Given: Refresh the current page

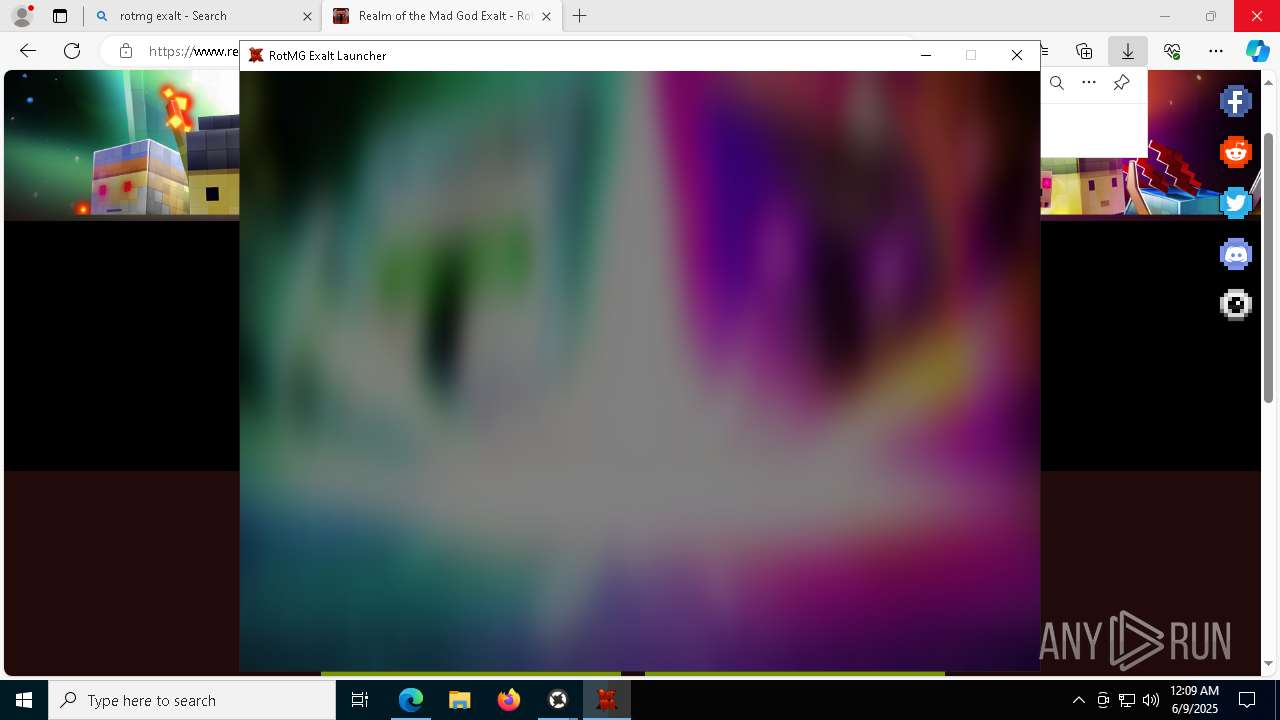Looking at the screenshot, I should pyautogui.click(x=72, y=51).
